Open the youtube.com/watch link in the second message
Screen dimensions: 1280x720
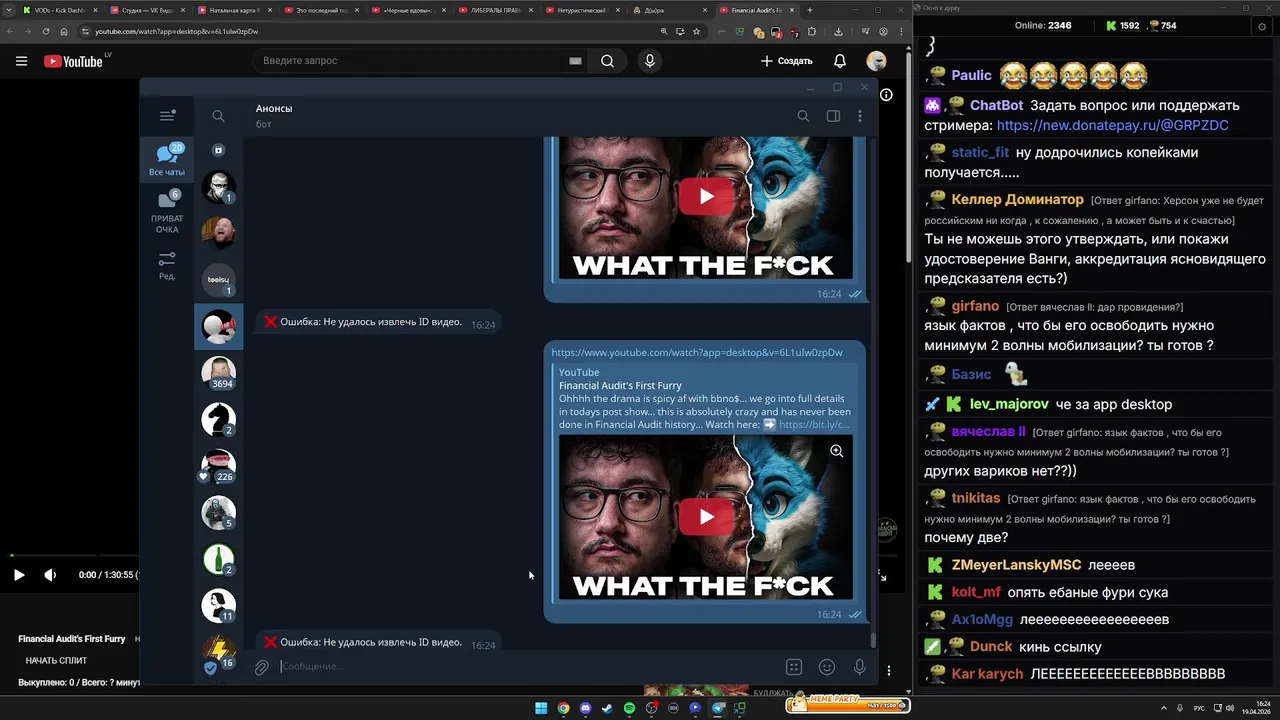697,352
